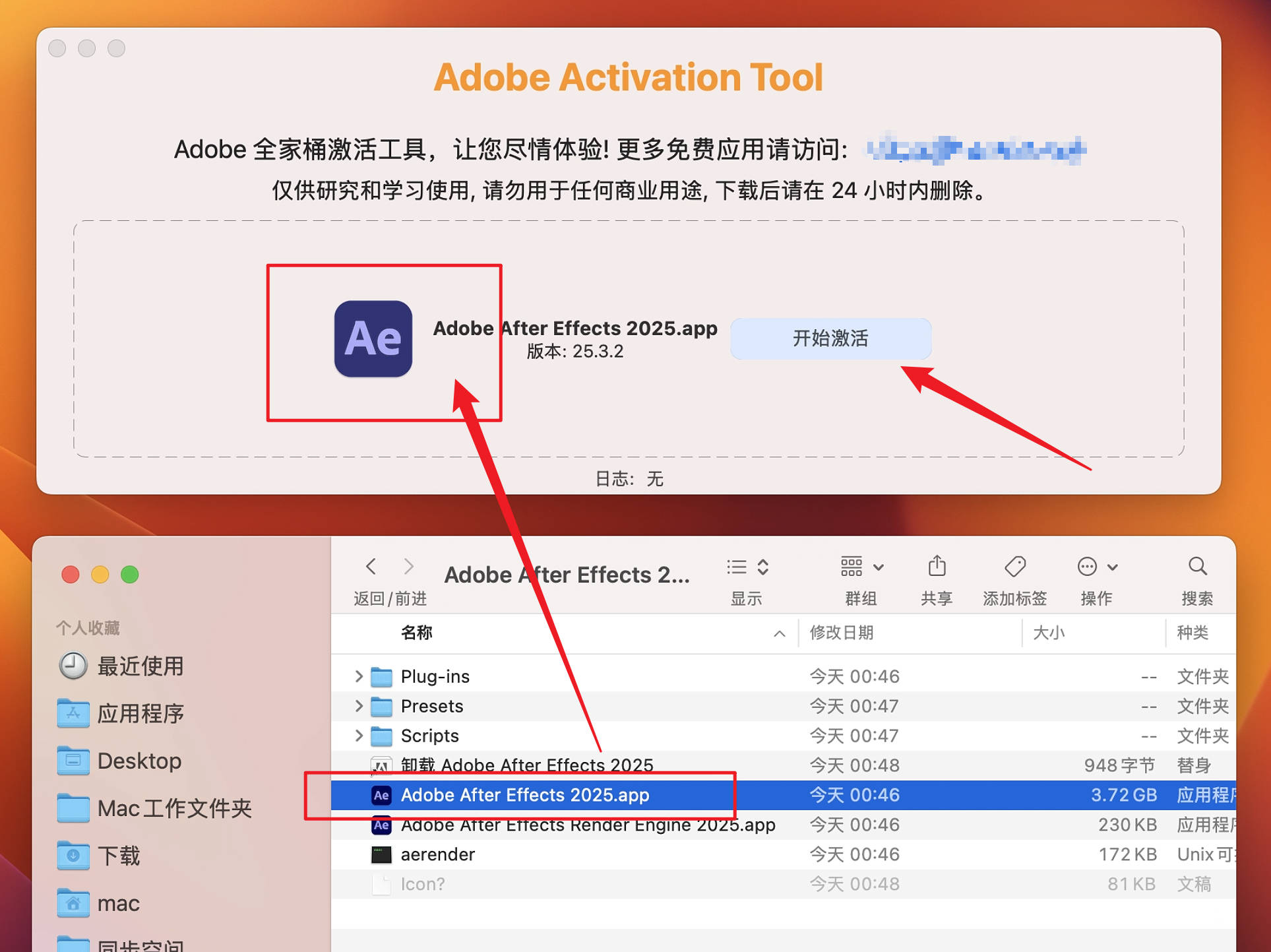Screen dimensions: 1271x952
Task: Sort the file list by 修改日期 column
Action: point(841,633)
